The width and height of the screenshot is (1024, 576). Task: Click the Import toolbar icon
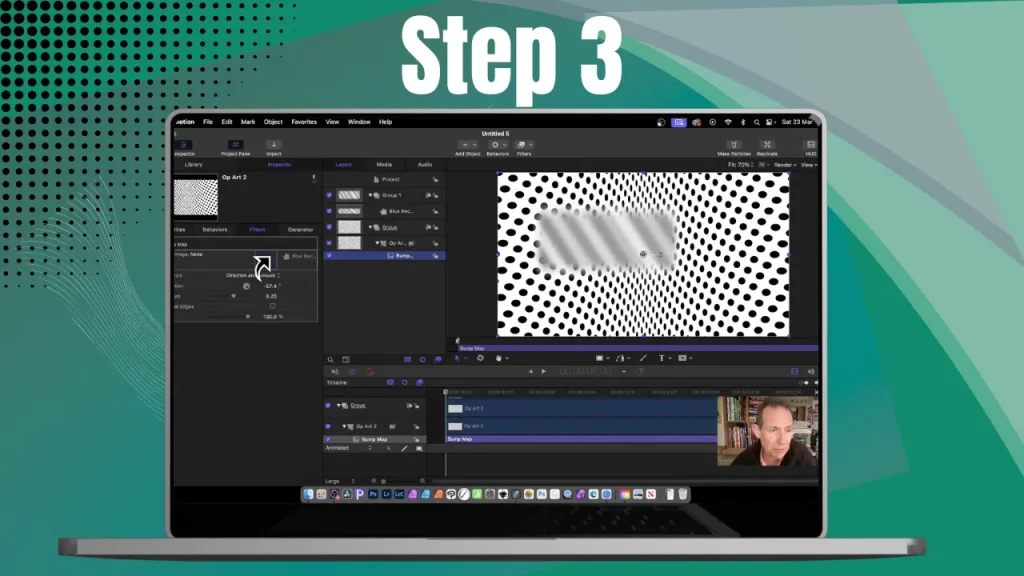tap(274, 145)
